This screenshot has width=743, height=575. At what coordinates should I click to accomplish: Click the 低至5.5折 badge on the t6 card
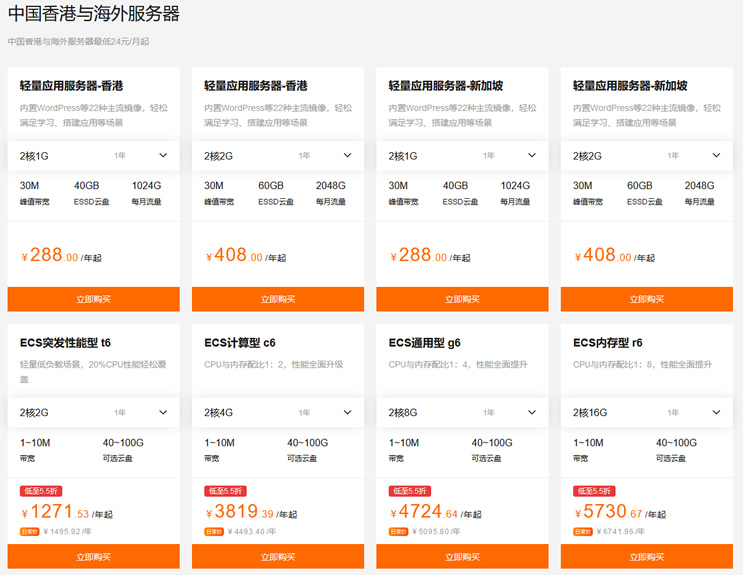click(x=41, y=491)
